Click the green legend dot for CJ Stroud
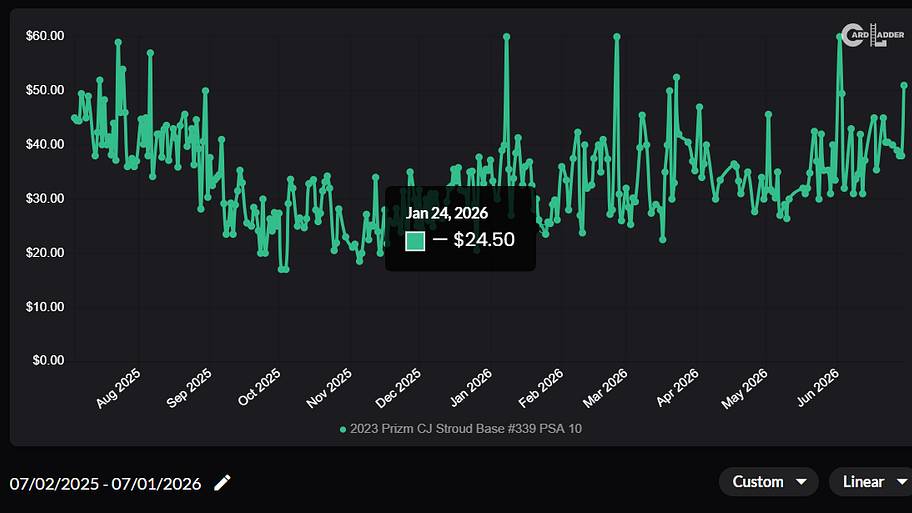Image resolution: width=912 pixels, height=513 pixels. tap(343, 429)
